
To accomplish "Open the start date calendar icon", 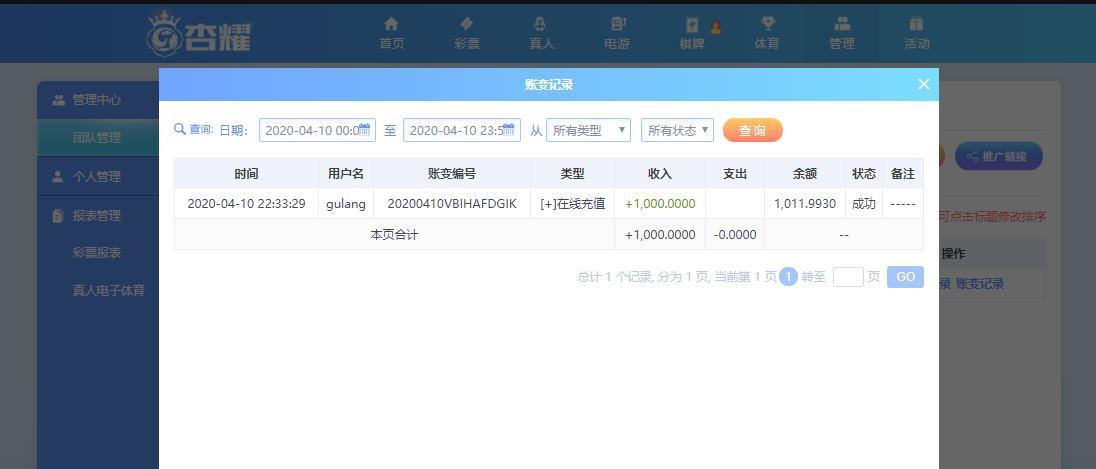I will (364, 129).
